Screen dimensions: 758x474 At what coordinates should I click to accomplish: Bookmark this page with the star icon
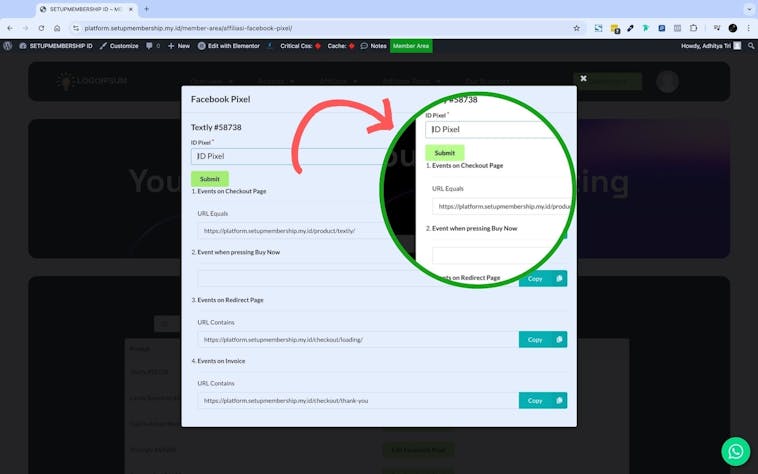coord(576,28)
